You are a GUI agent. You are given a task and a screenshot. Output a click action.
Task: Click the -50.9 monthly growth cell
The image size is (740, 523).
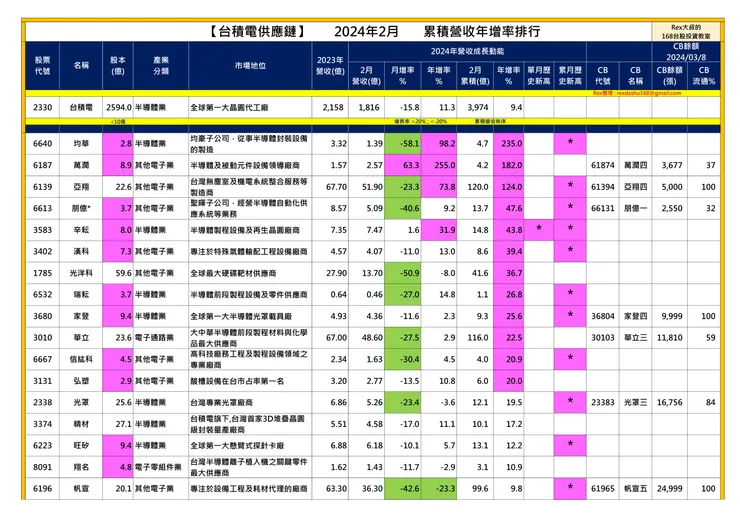403,273
